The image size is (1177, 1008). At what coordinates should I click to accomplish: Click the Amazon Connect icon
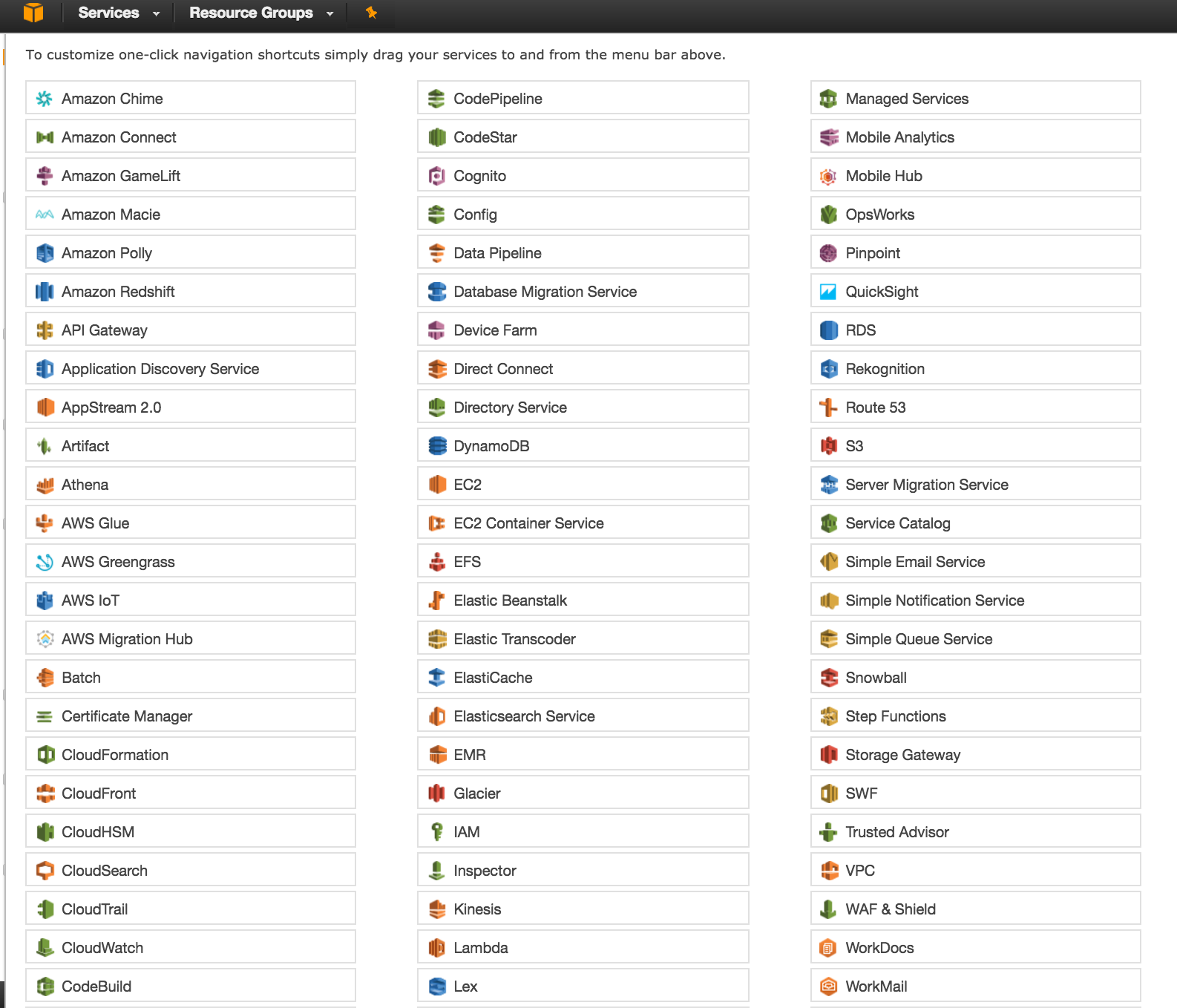tap(45, 137)
